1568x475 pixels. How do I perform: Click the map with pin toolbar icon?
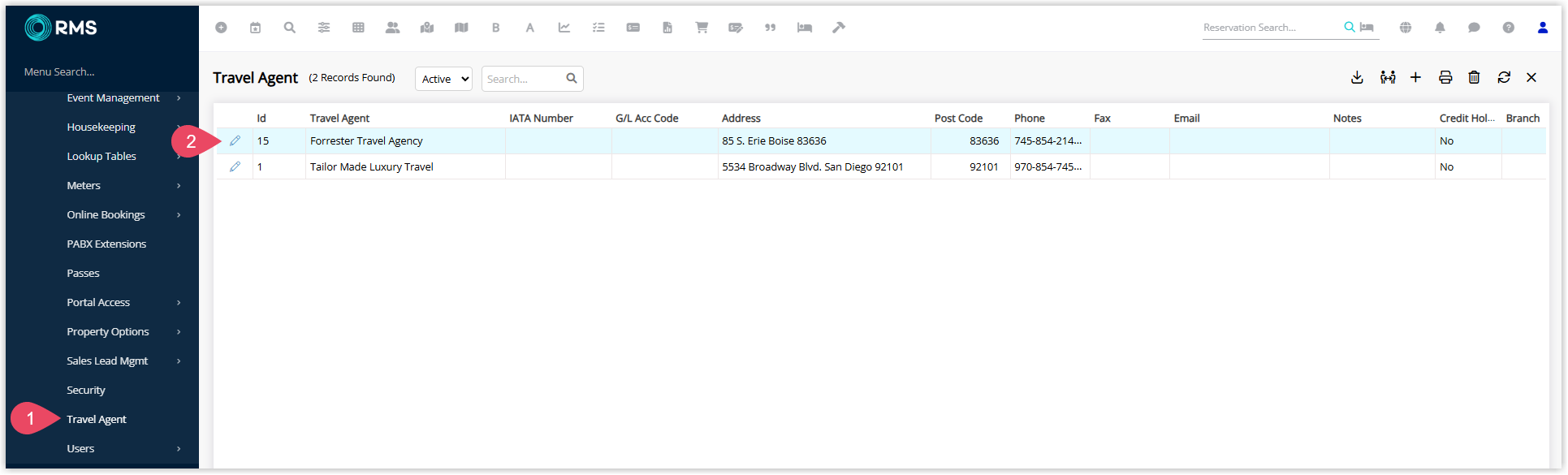[427, 28]
